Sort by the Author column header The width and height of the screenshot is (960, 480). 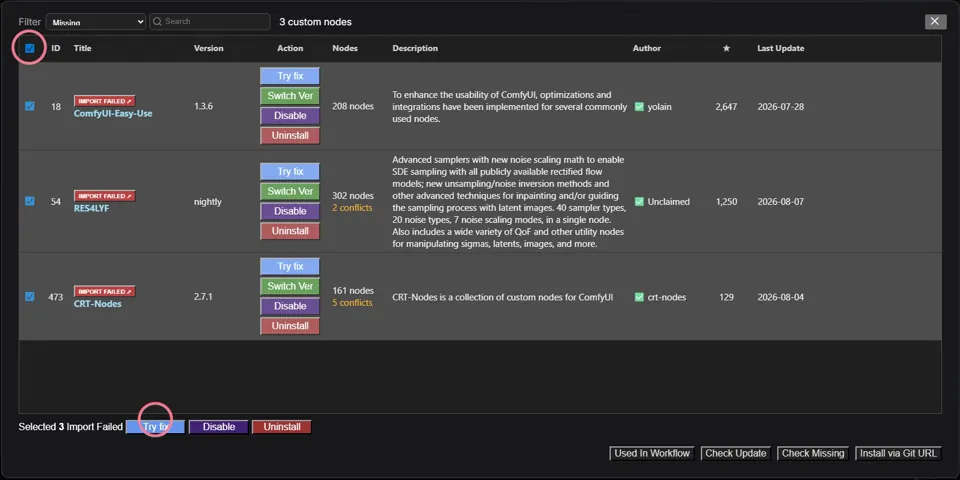(x=647, y=48)
